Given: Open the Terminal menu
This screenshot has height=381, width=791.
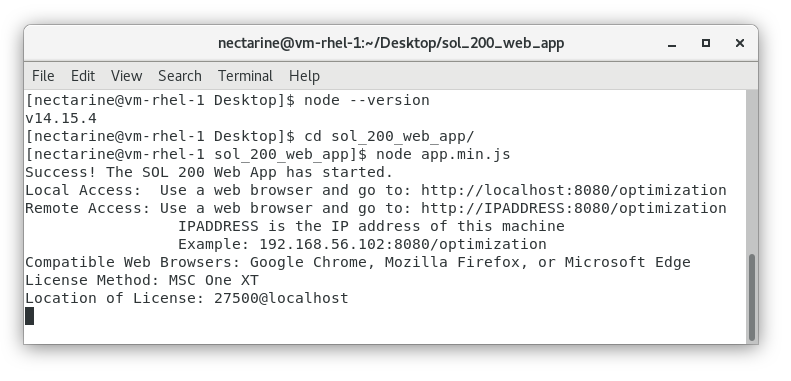Looking at the screenshot, I should pyautogui.click(x=245, y=76).
